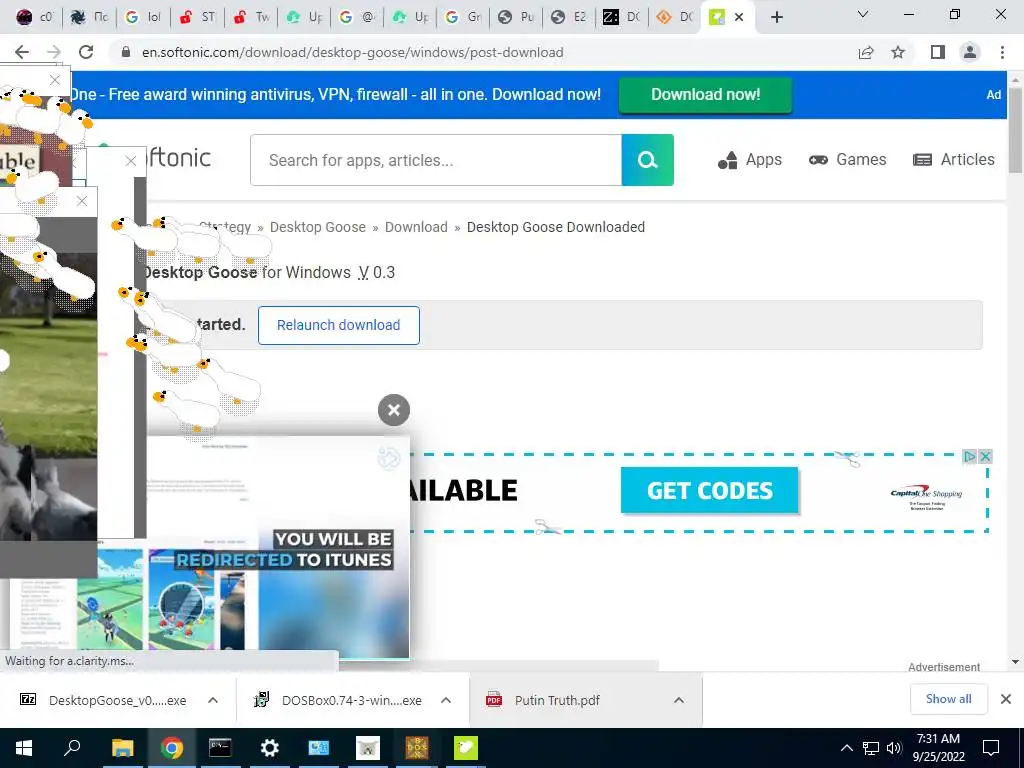Click the green Download now! button
Image resolution: width=1024 pixels, height=768 pixels.
(705, 95)
